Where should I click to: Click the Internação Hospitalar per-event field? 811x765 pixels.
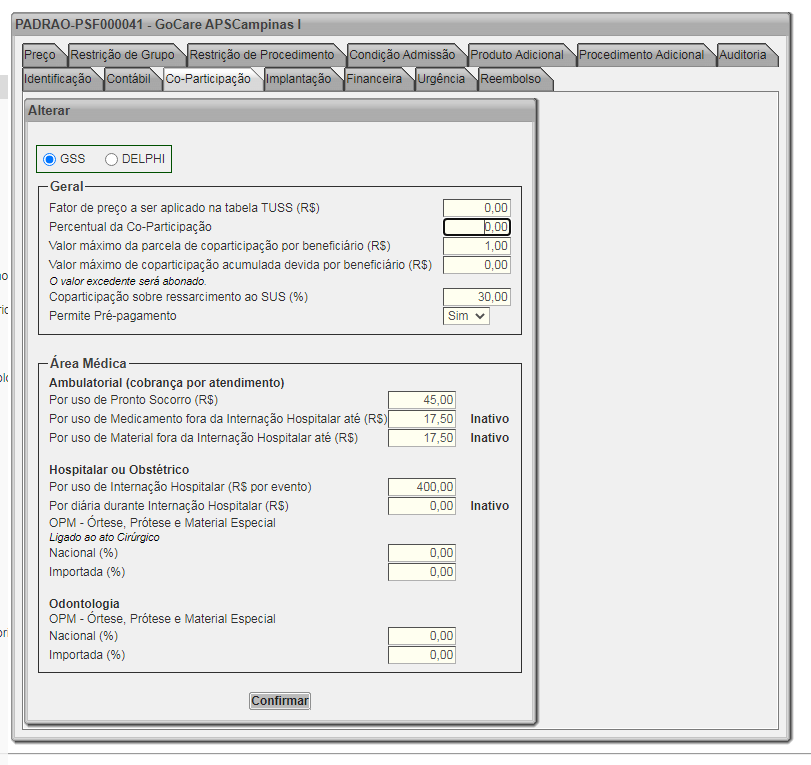pyautogui.click(x=422, y=487)
